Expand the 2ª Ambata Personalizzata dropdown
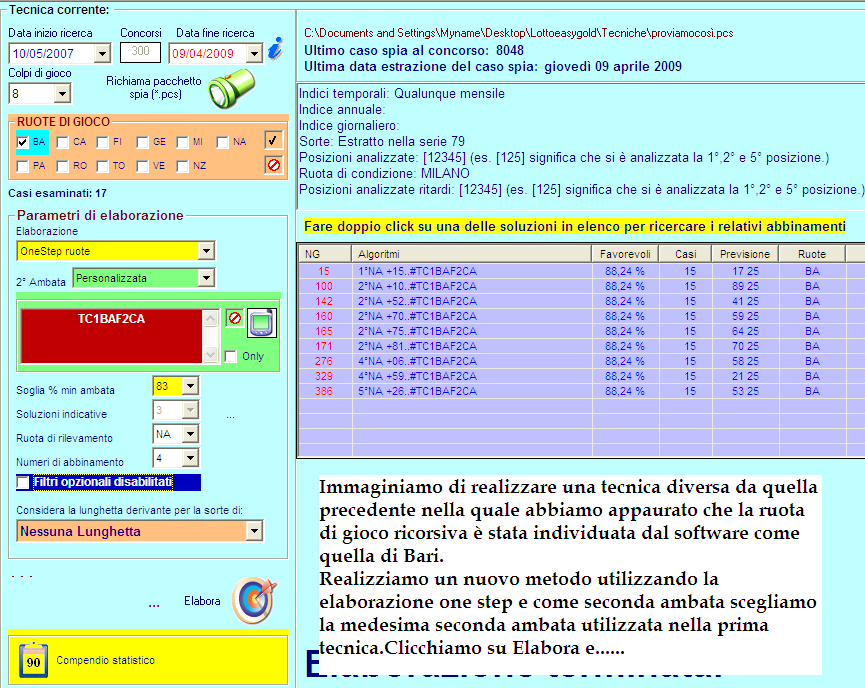The image size is (865, 688). (206, 278)
